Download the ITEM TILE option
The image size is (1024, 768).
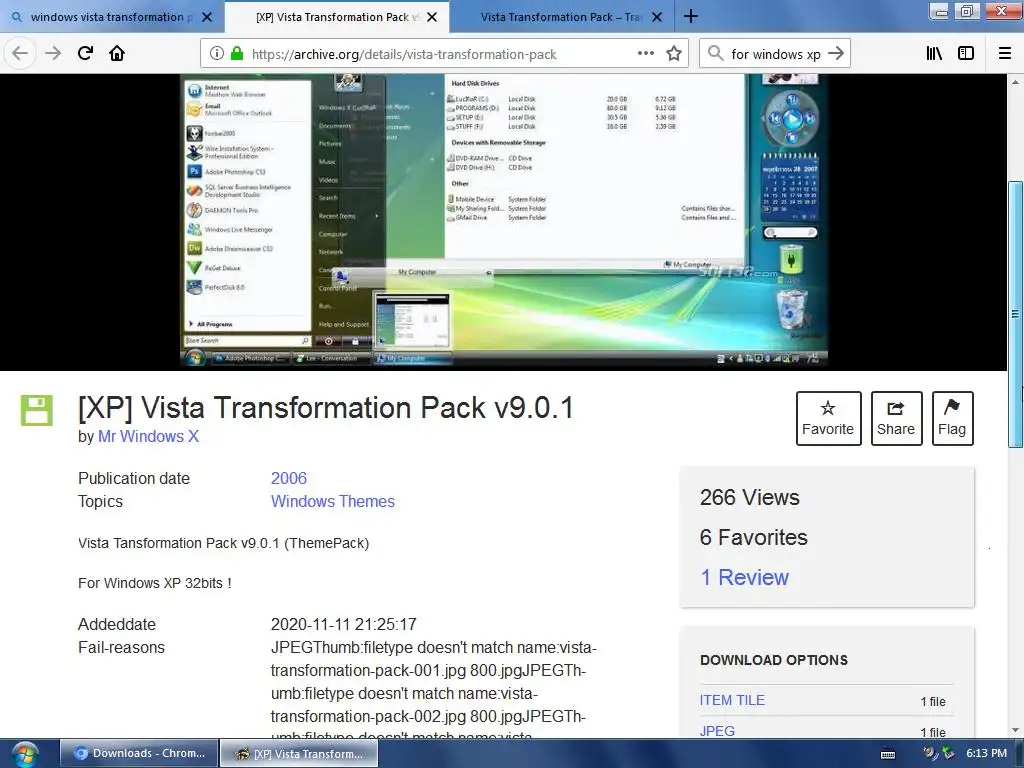[x=732, y=700]
